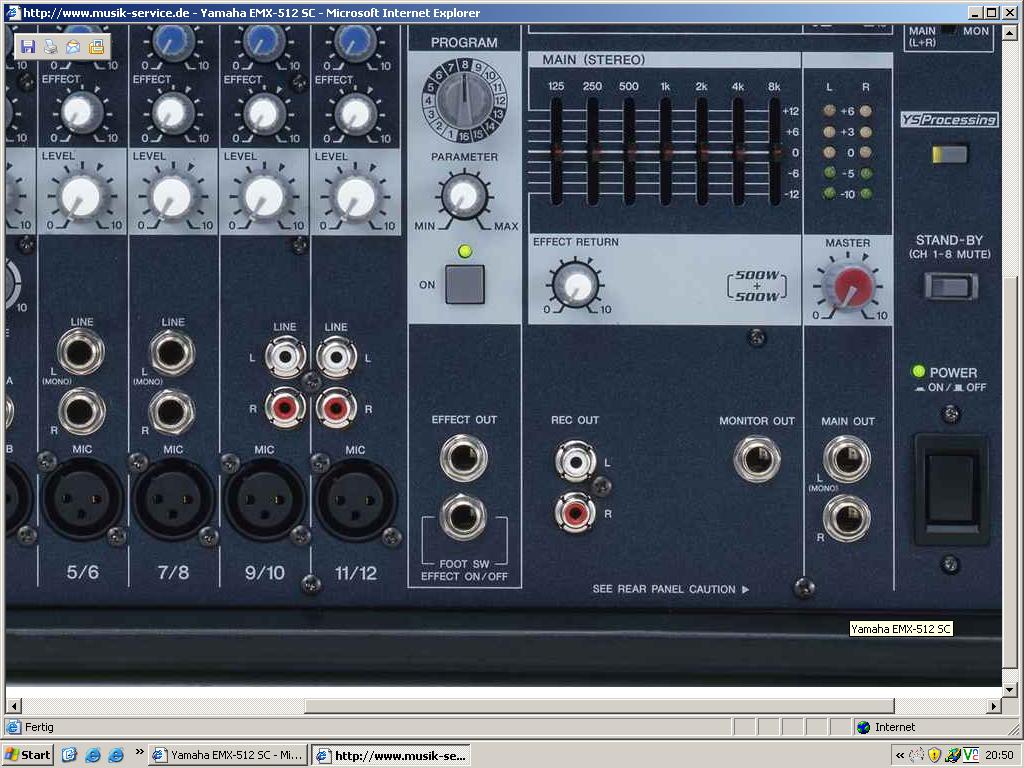The width and height of the screenshot is (1024, 768).
Task: Click the yellow security shield tray icon
Action: (935, 755)
